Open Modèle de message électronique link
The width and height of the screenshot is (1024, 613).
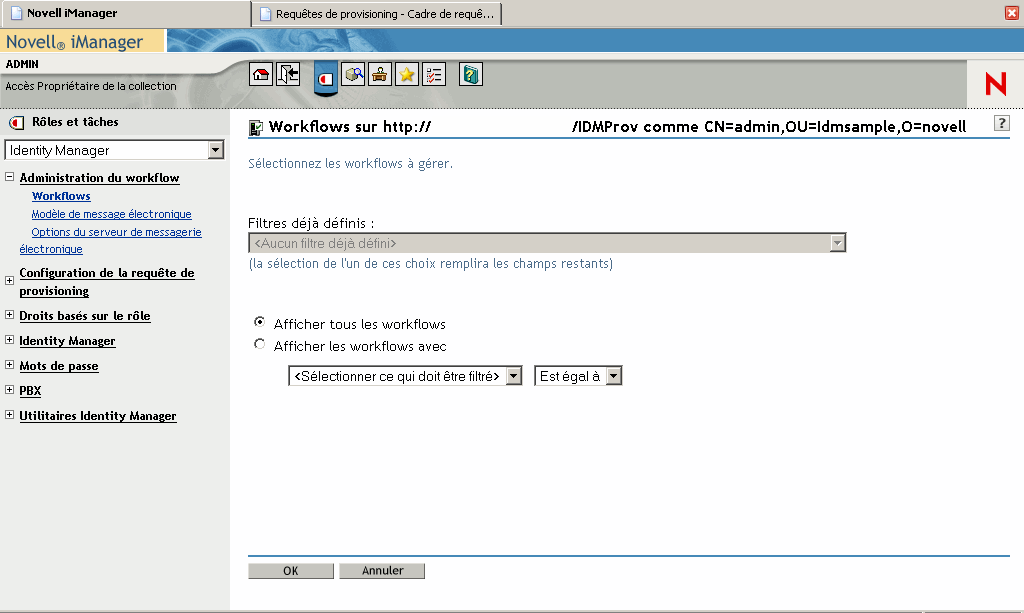coord(111,214)
